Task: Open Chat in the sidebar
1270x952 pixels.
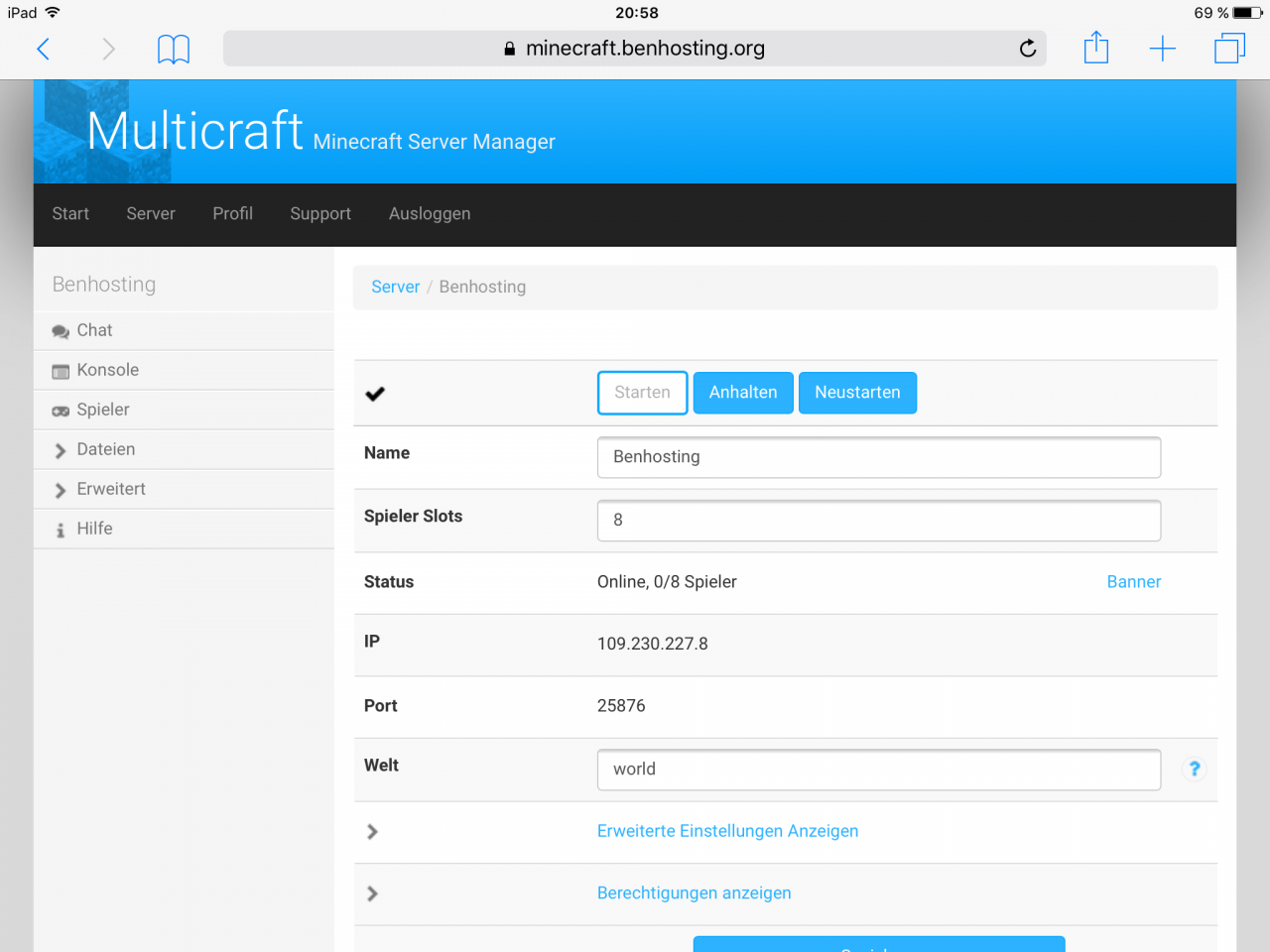Action: (94, 330)
